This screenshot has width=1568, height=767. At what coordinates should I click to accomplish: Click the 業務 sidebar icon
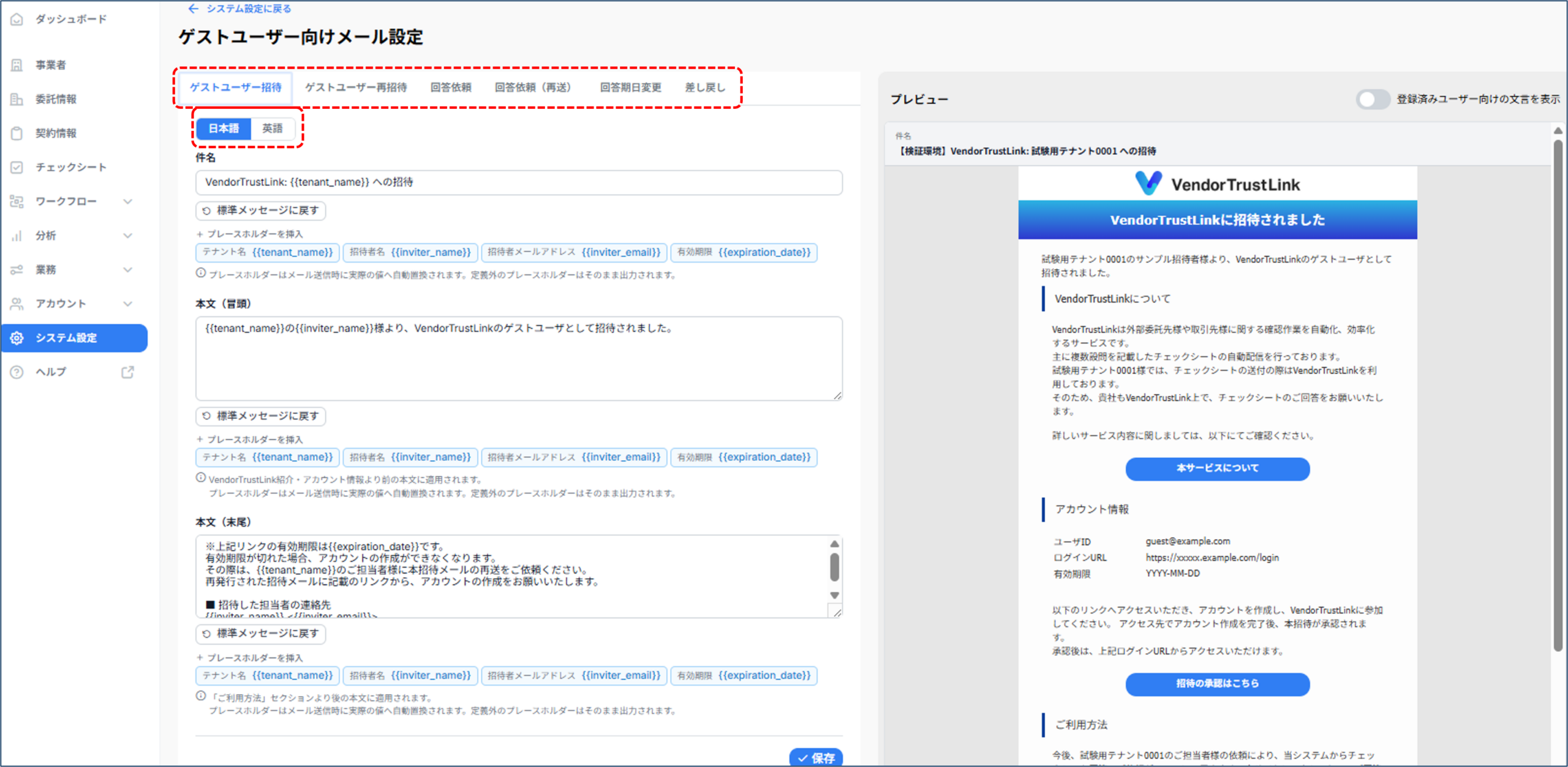coord(17,270)
